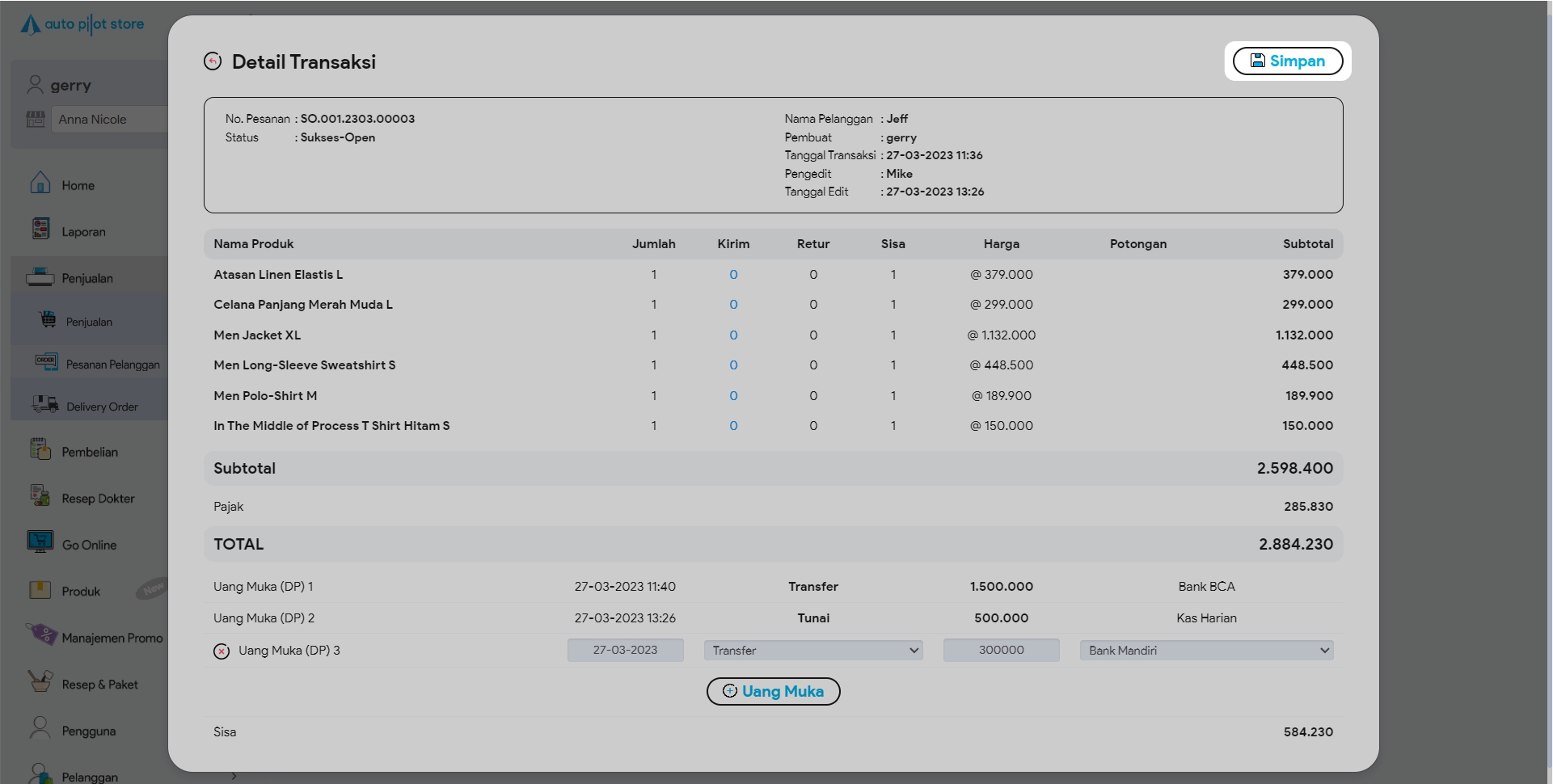Save the transaction with Simpan
The image size is (1553, 784).
(x=1287, y=61)
